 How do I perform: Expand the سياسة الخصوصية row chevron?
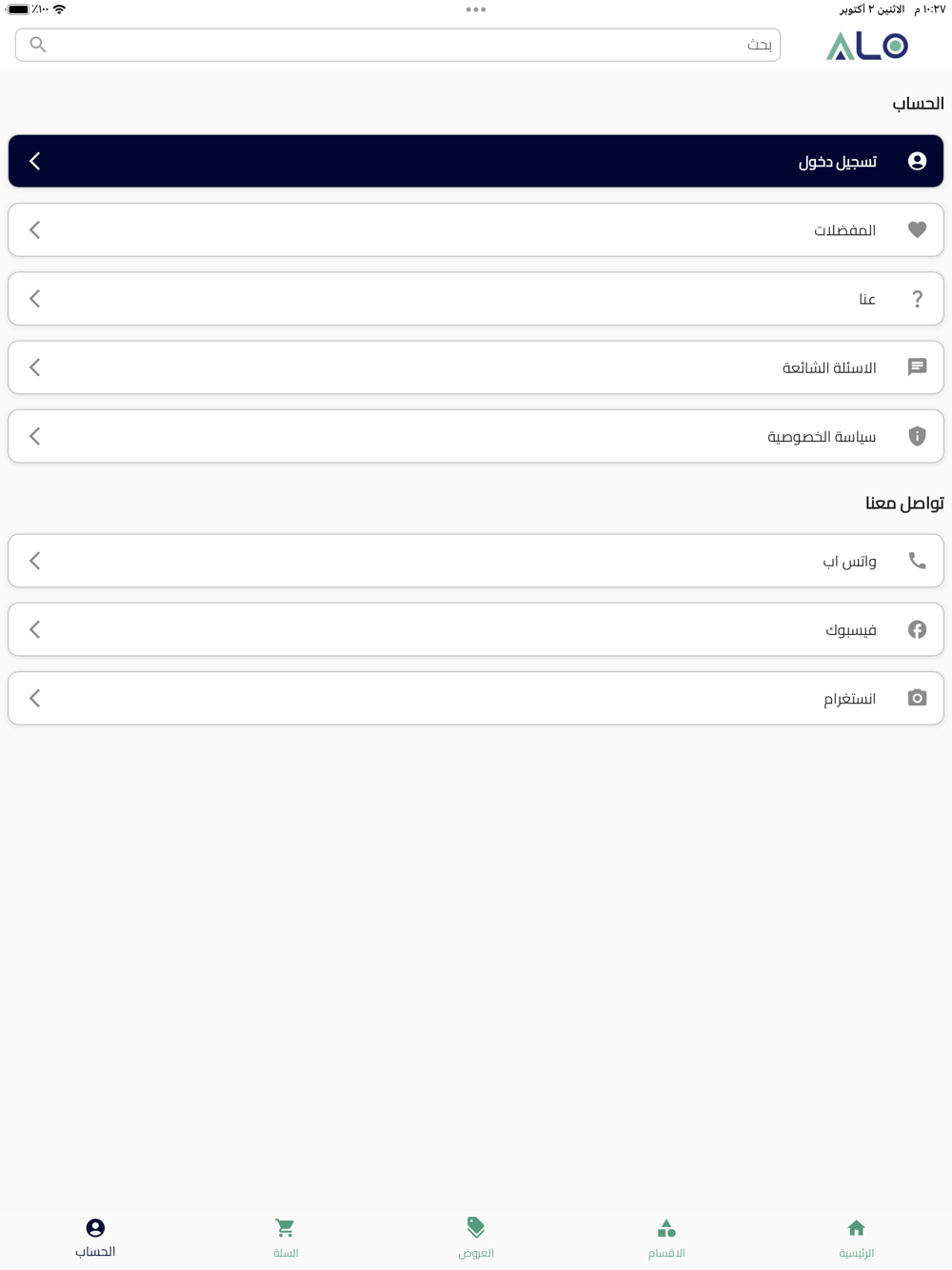click(x=35, y=436)
